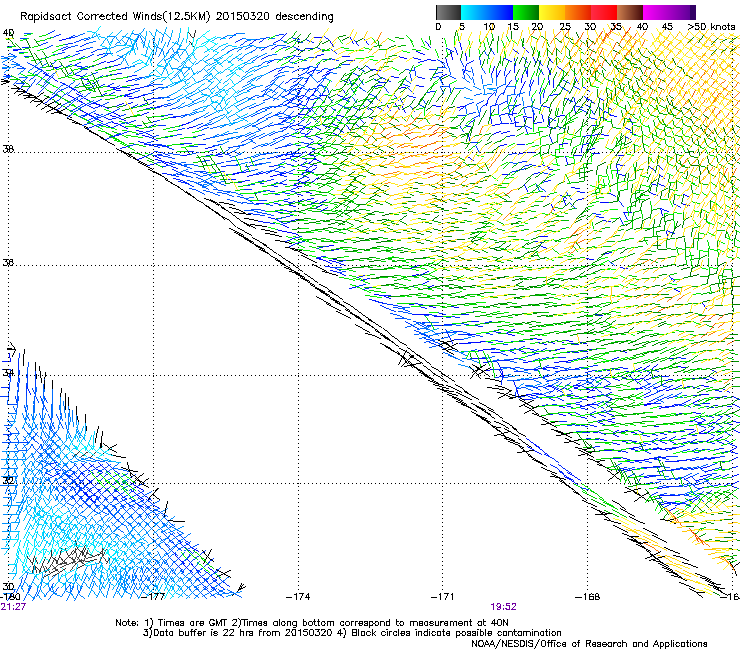Click the '-174' longitude axis label
Viewport: 740px width, 650px height.
pos(298,597)
